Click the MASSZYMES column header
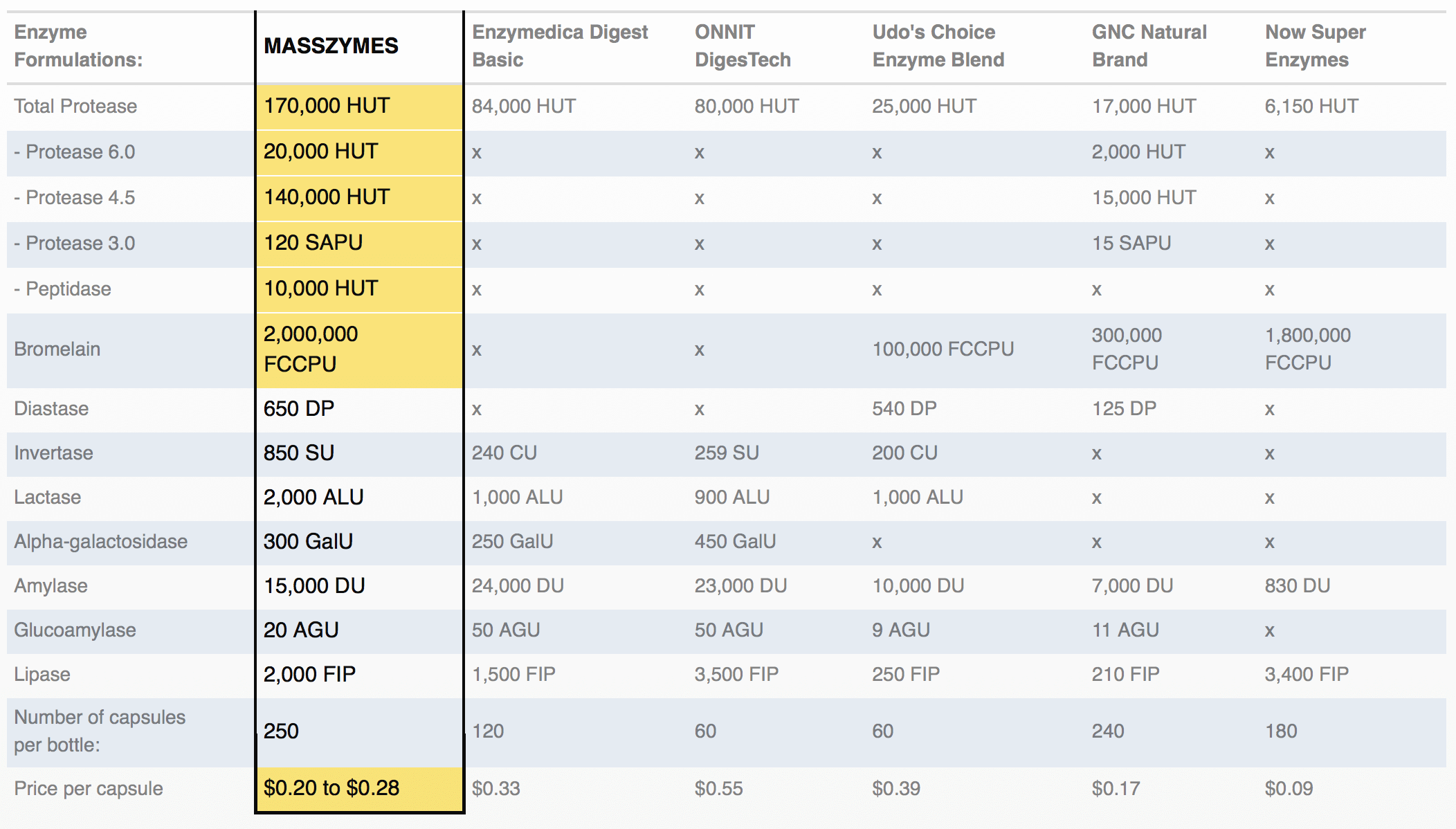Screen dimensions: 1456x829 tap(331, 46)
